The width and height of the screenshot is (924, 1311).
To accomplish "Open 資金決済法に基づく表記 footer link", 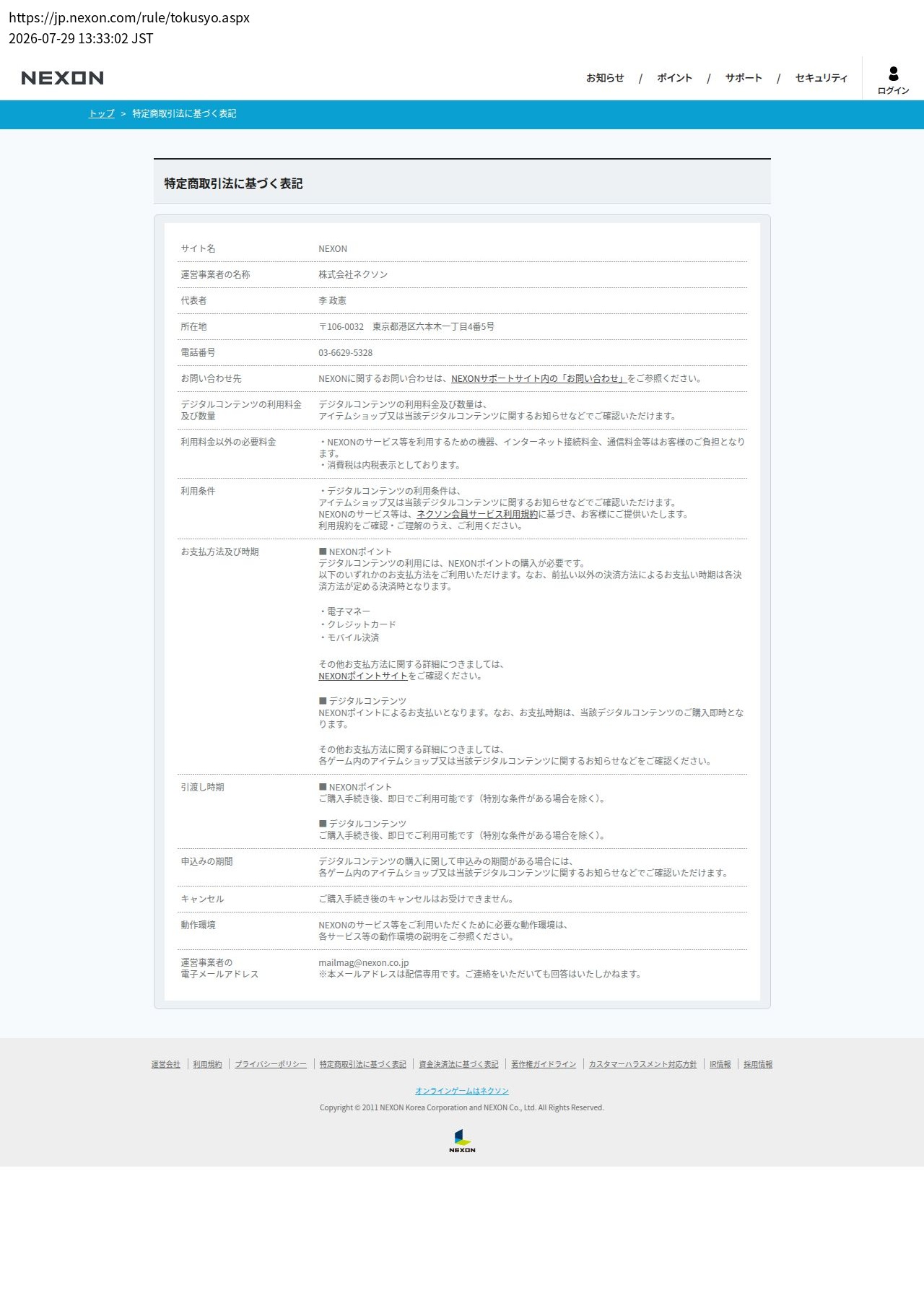I will [x=458, y=1065].
